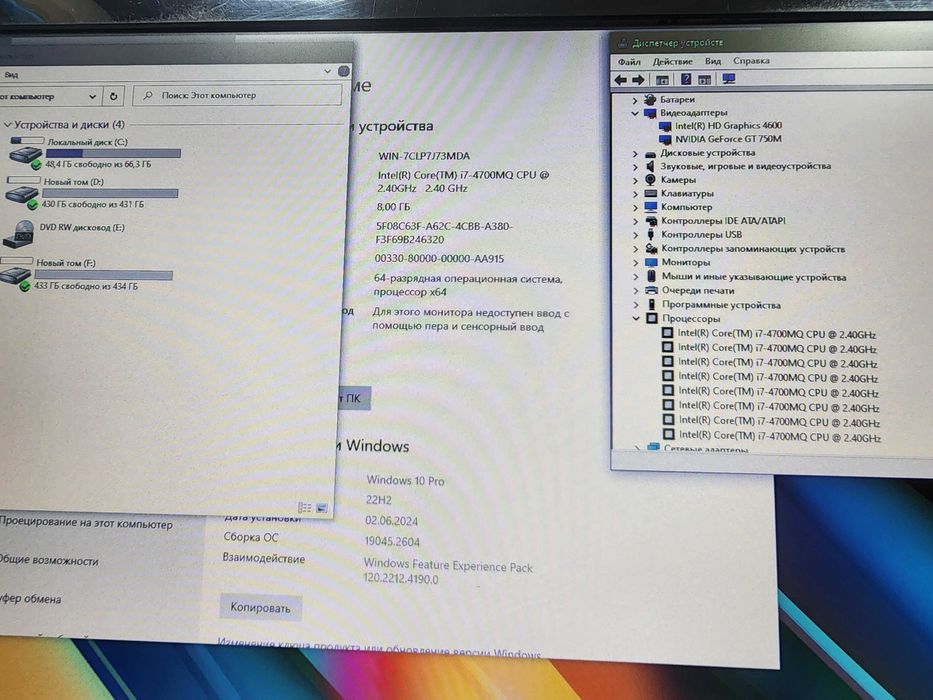Open the show/hide console tree toolbar icon
The width and height of the screenshot is (933, 700).
[x=662, y=80]
